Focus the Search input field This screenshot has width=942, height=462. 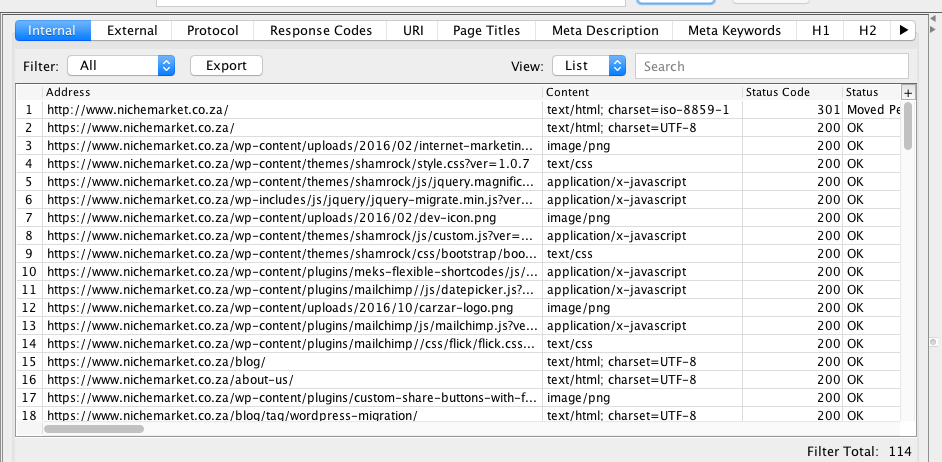pos(771,66)
